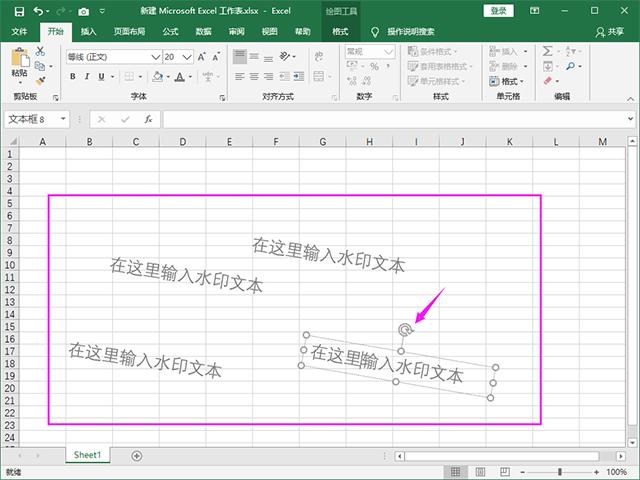This screenshot has width=640, height=480.
Task: Click the percent style icon
Action: pos(374,66)
